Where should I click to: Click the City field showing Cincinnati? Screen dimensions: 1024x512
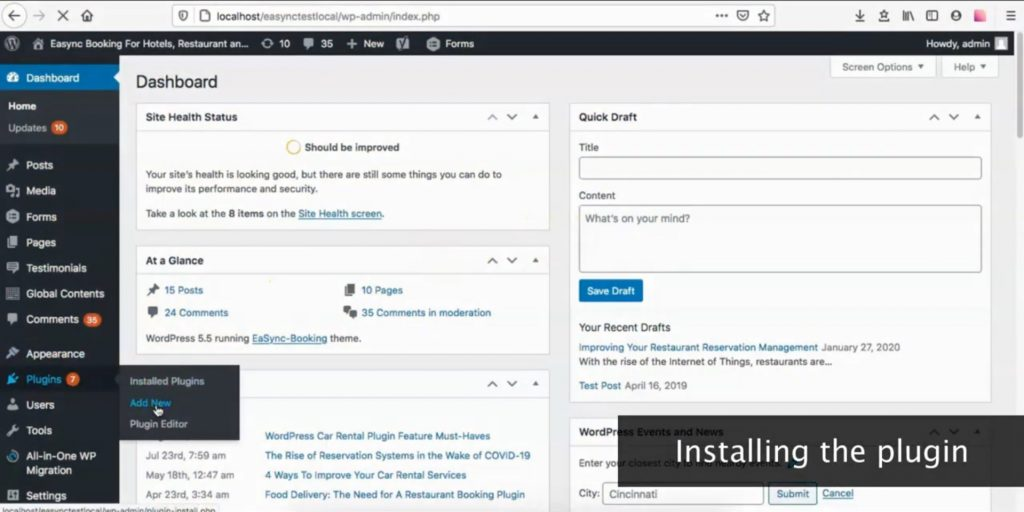pos(682,494)
